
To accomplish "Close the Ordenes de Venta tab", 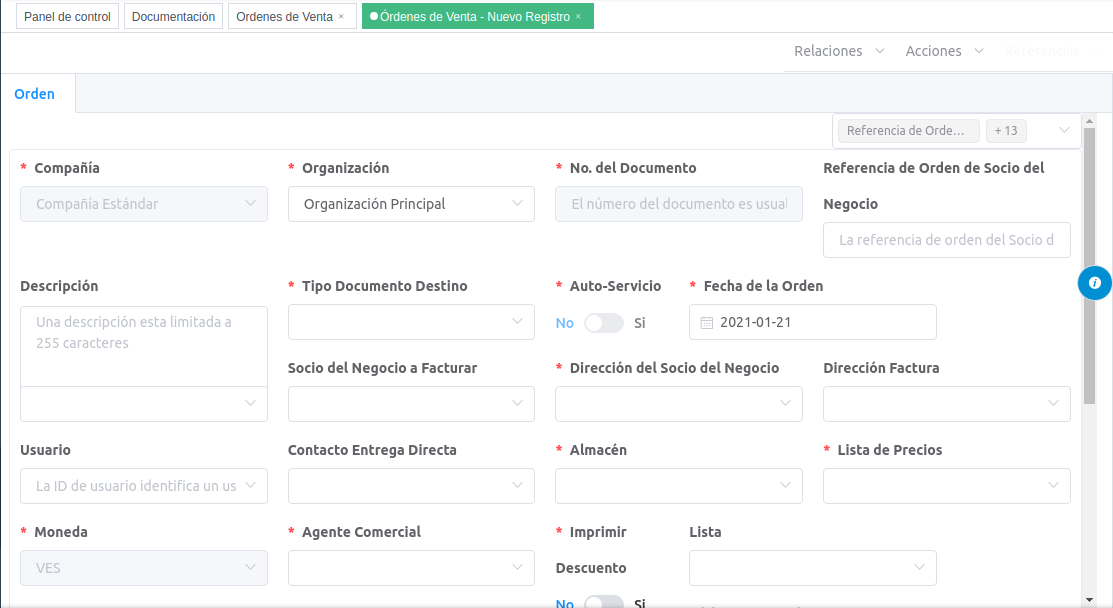I will click(x=341, y=17).
